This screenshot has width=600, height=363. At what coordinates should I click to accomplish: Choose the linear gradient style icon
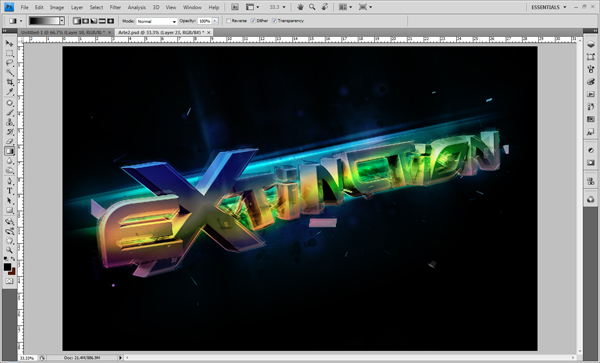coord(77,21)
